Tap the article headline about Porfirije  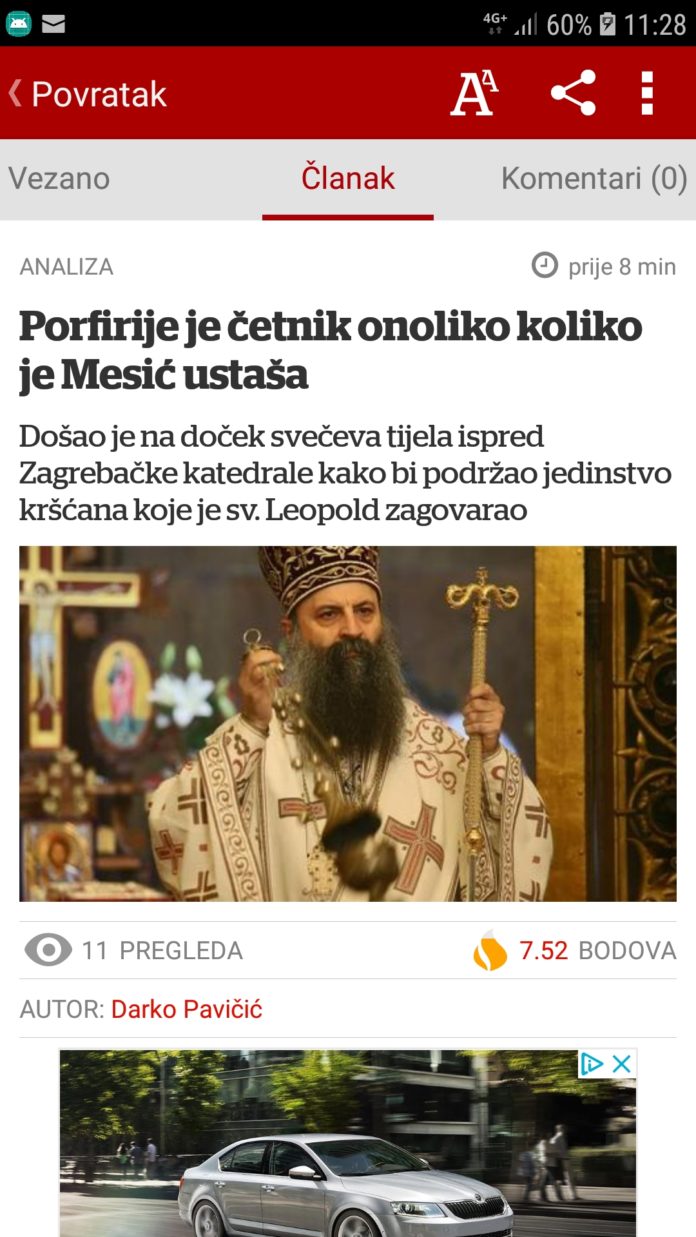tap(330, 350)
